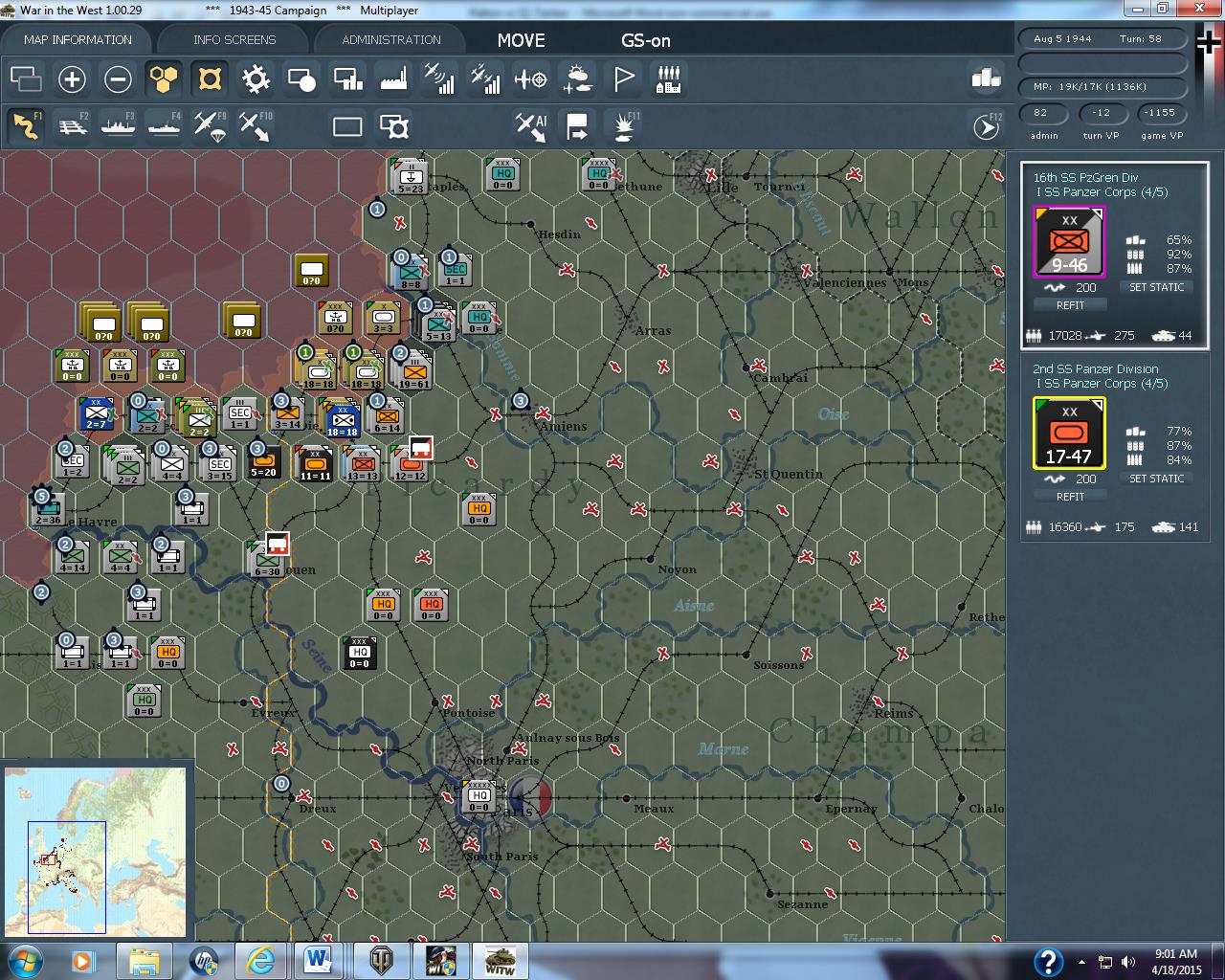Click the empty rectangle toolbar icon

point(347,126)
